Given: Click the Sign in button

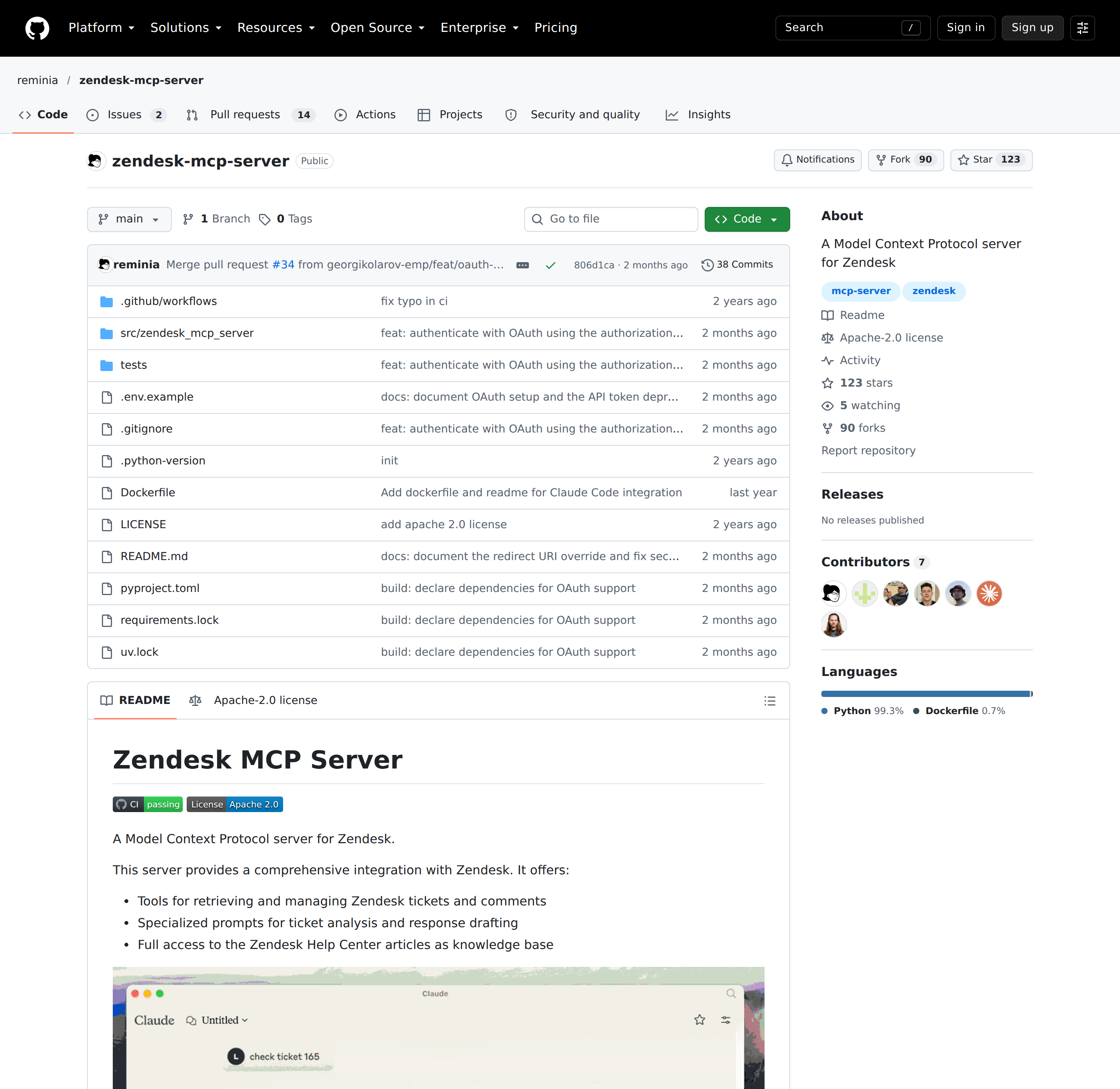Looking at the screenshot, I should pos(966,28).
